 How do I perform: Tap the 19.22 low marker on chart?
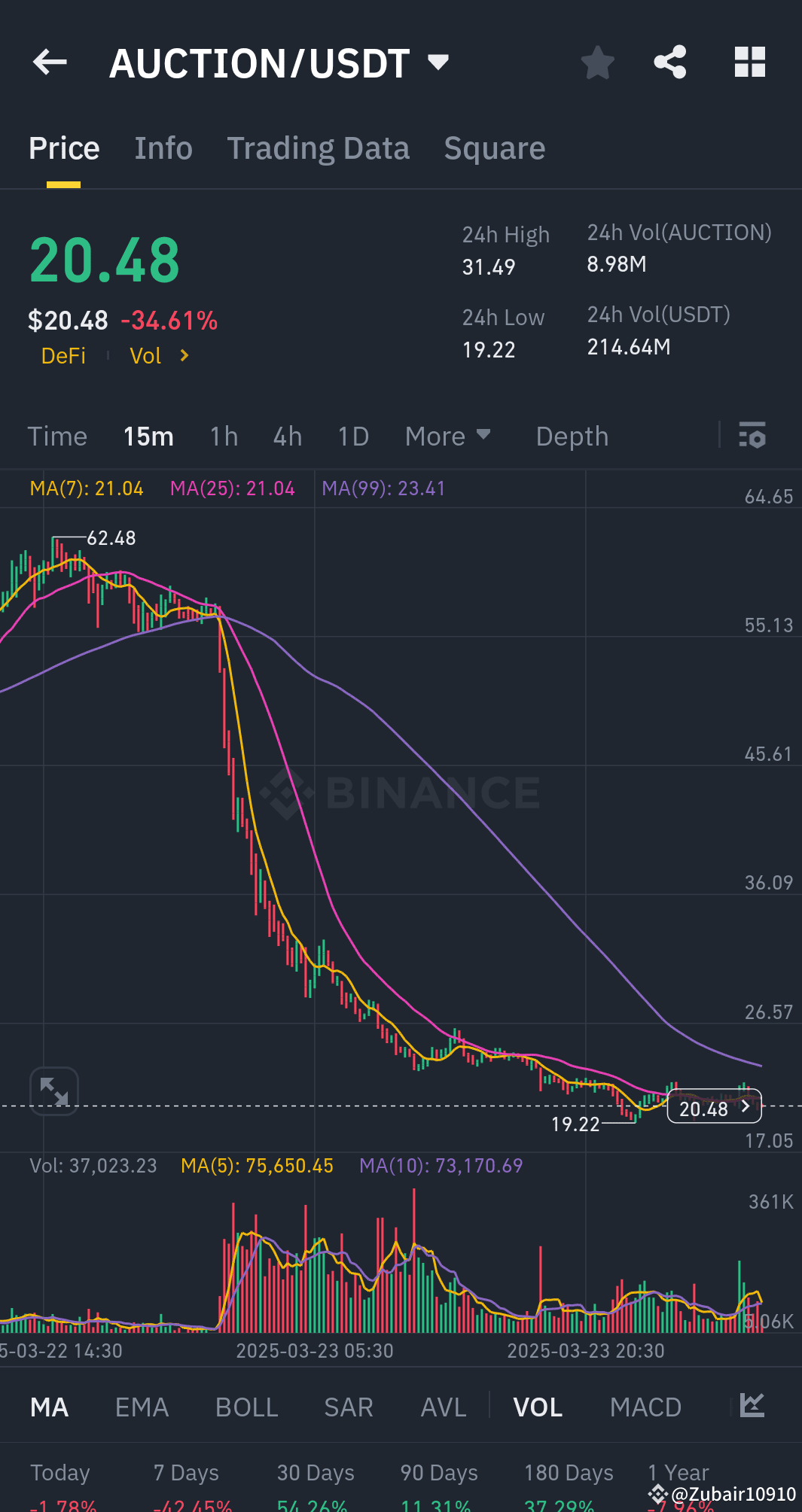click(575, 1124)
